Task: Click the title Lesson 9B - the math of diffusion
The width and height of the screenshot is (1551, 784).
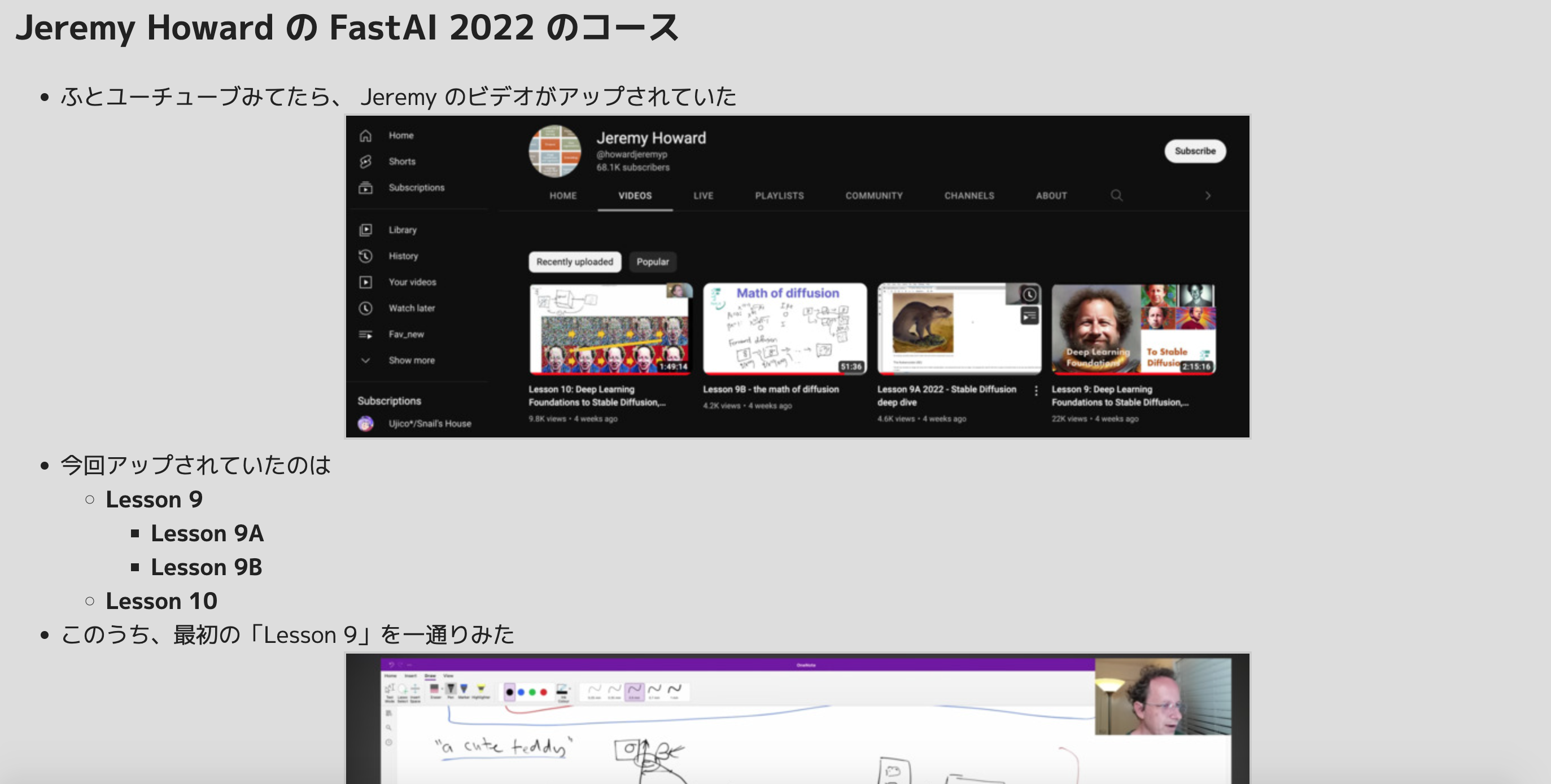Action: pos(771,389)
